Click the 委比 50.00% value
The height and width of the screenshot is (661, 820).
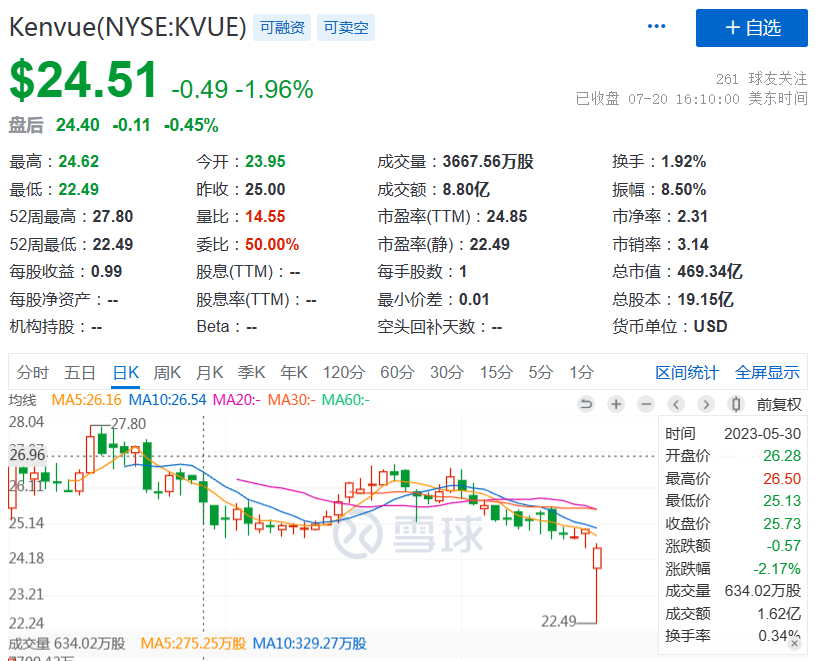point(272,244)
